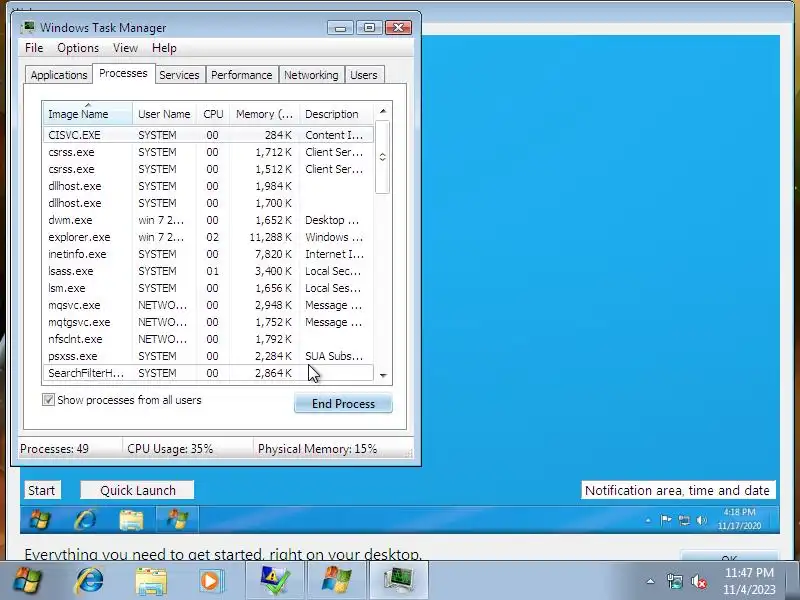Sort by Image Name column header
The width and height of the screenshot is (800, 600).
pos(88,114)
